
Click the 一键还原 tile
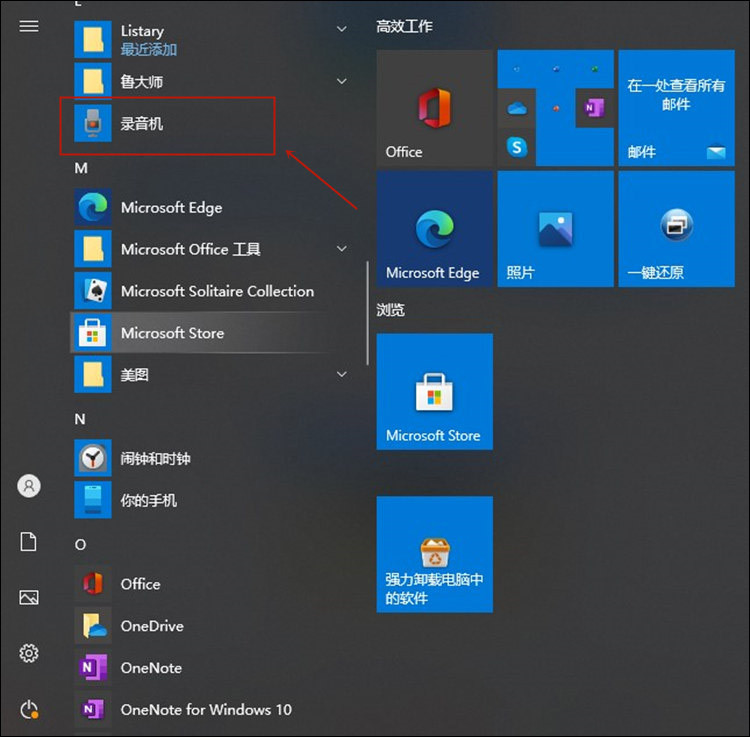click(x=676, y=229)
